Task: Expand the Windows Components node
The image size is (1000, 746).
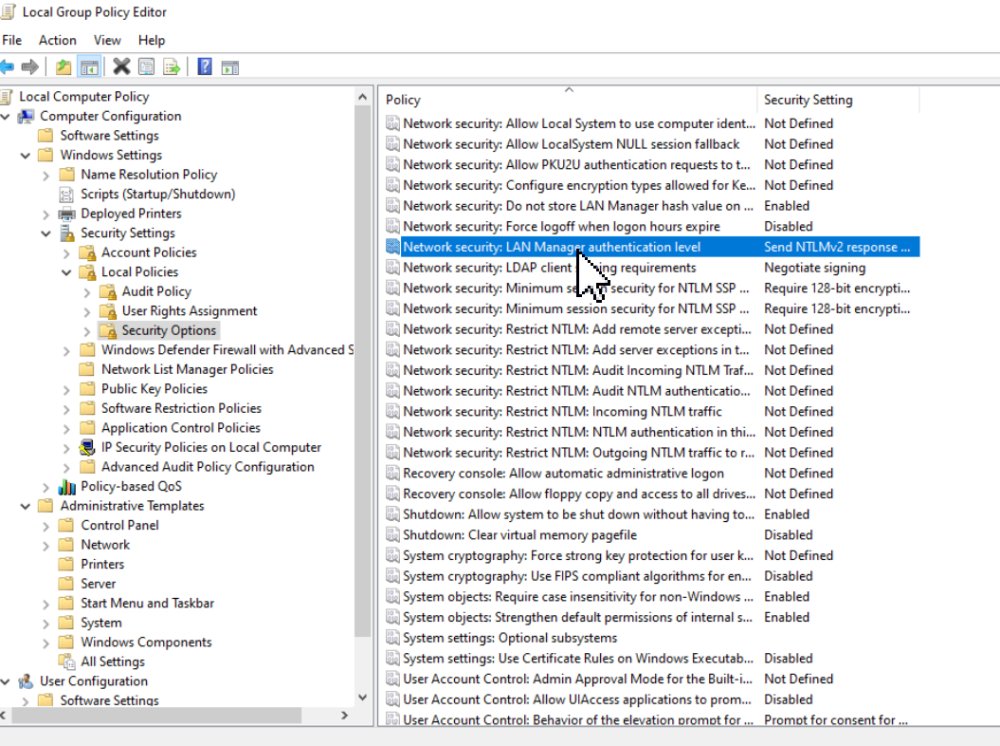Action: (46, 643)
